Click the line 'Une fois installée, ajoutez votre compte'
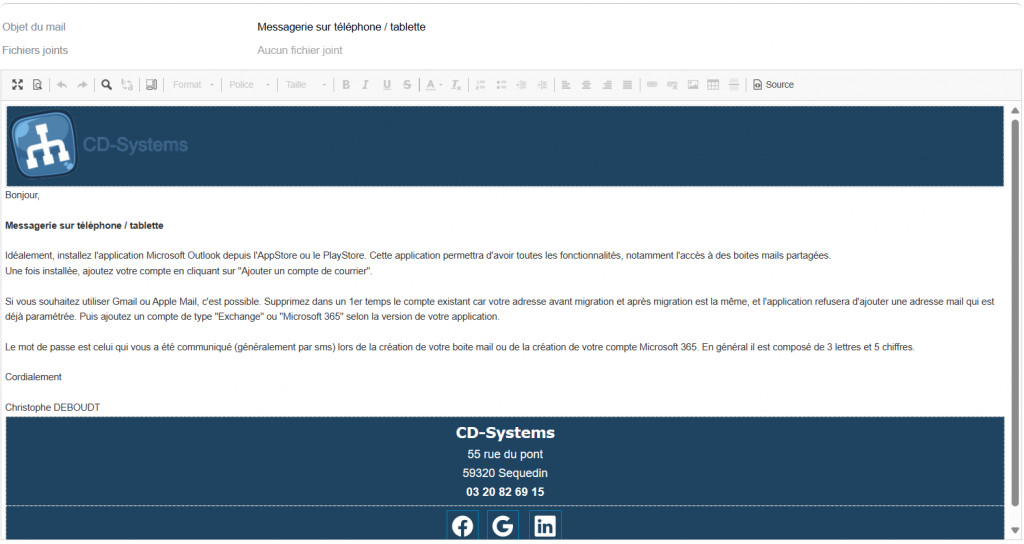 189,271
